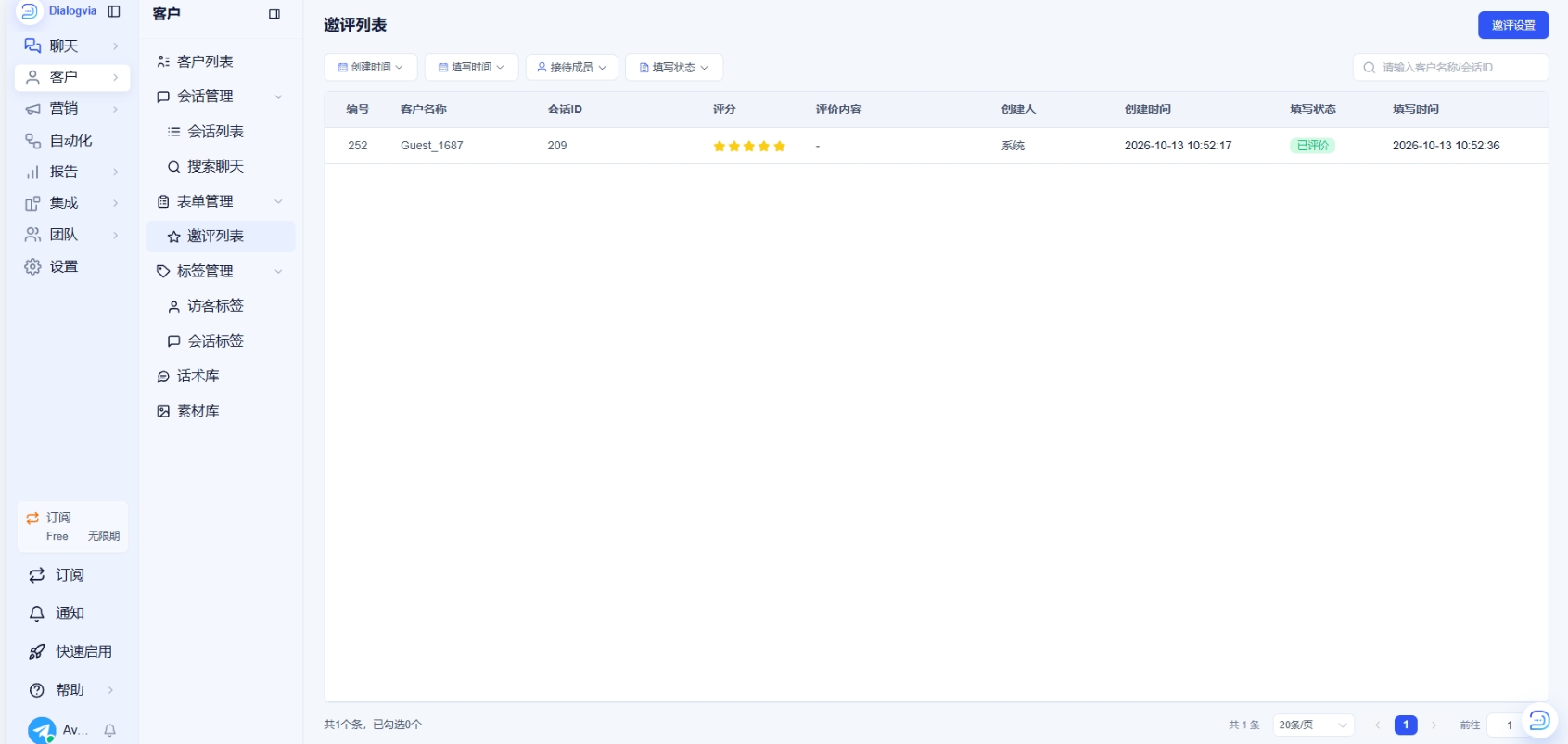Click customer name Guest_1687
This screenshot has width=1568, height=744.
click(x=432, y=146)
